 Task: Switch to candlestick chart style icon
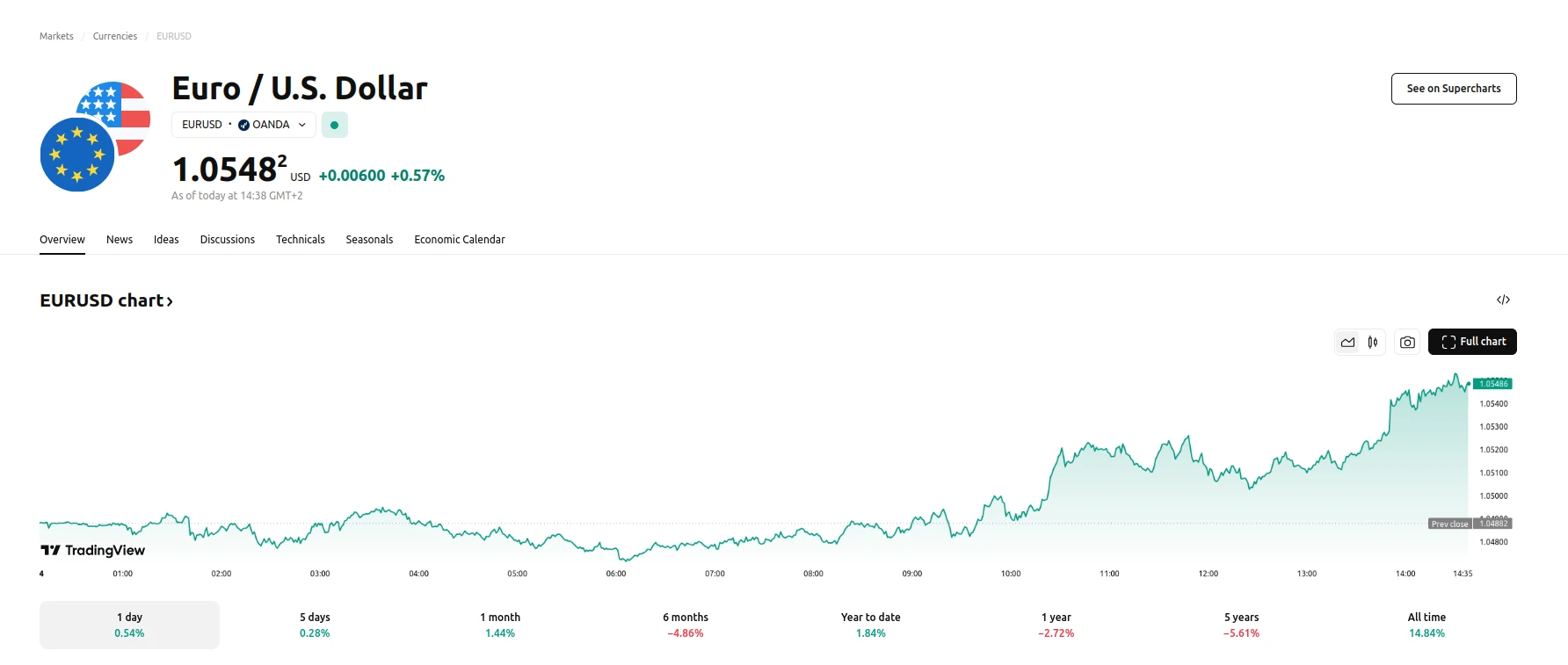[x=1373, y=343]
